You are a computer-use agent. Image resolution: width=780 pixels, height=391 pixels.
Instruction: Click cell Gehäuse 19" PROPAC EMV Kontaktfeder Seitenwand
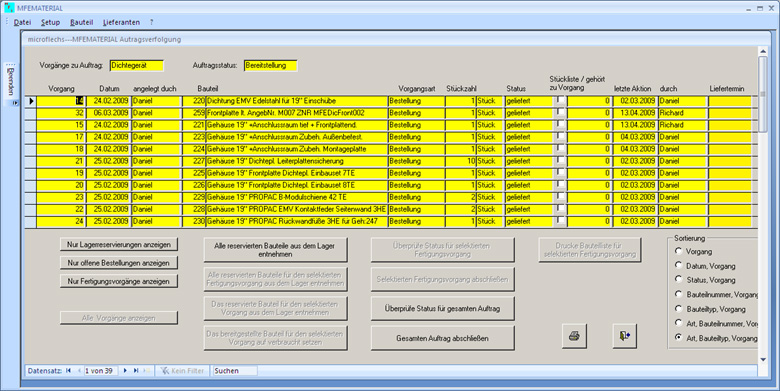tap(297, 209)
